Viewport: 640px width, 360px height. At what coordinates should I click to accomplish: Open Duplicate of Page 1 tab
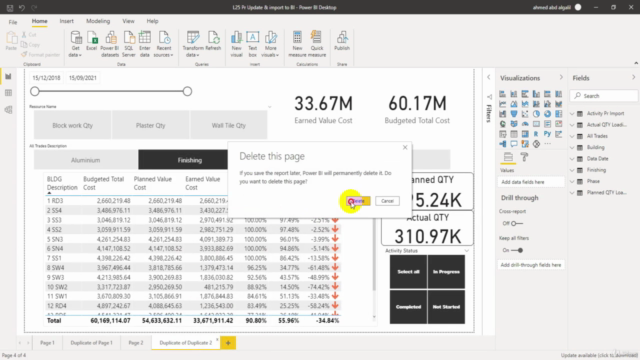pyautogui.click(x=91, y=343)
